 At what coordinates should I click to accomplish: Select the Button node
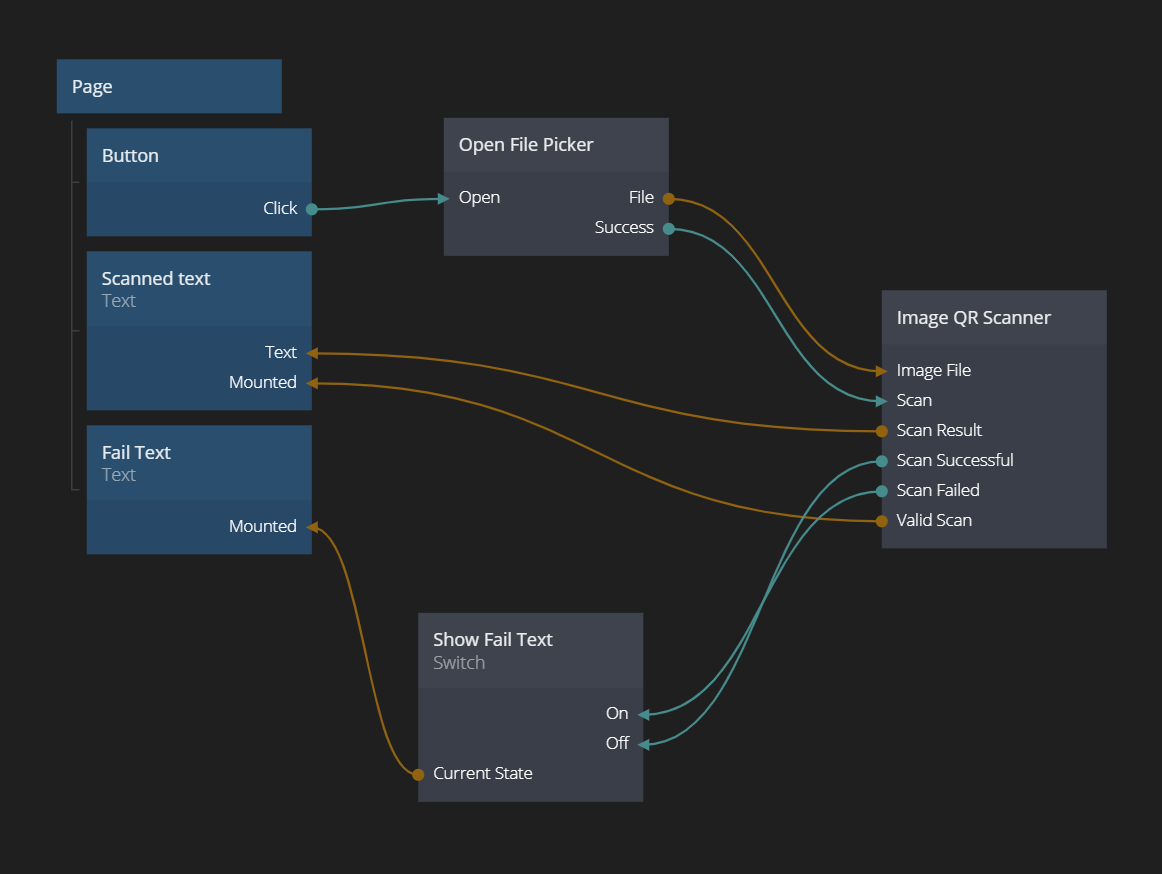click(x=198, y=156)
